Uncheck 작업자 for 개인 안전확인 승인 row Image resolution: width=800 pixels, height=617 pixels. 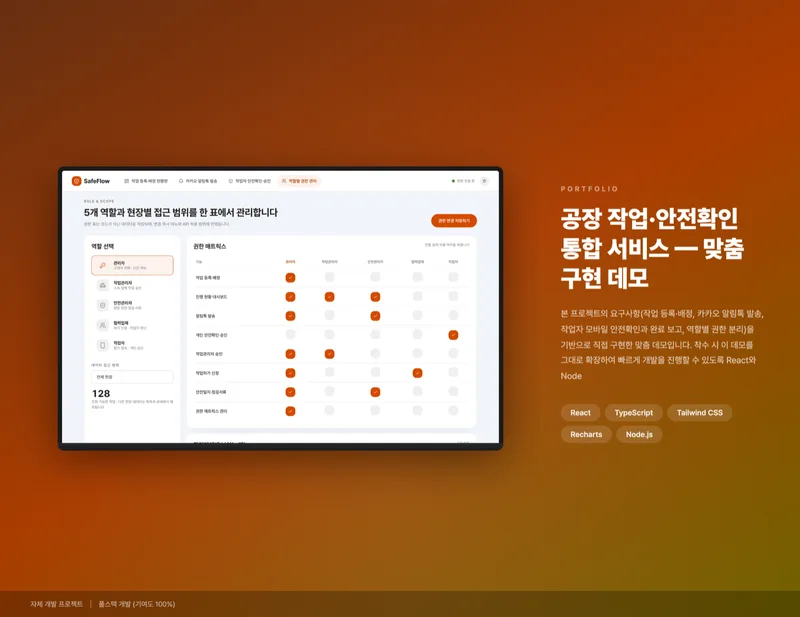coord(453,335)
